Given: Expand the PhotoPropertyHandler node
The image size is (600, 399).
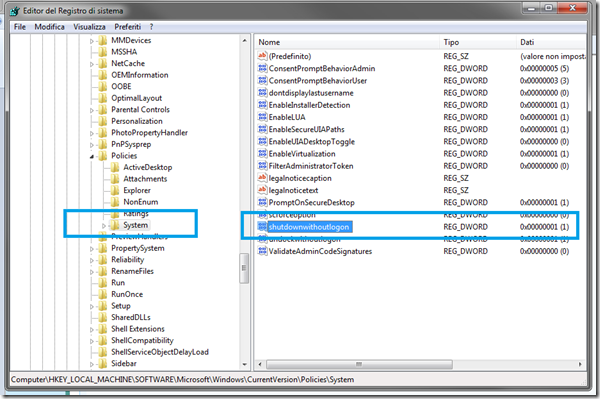Looking at the screenshot, I should click(92, 133).
